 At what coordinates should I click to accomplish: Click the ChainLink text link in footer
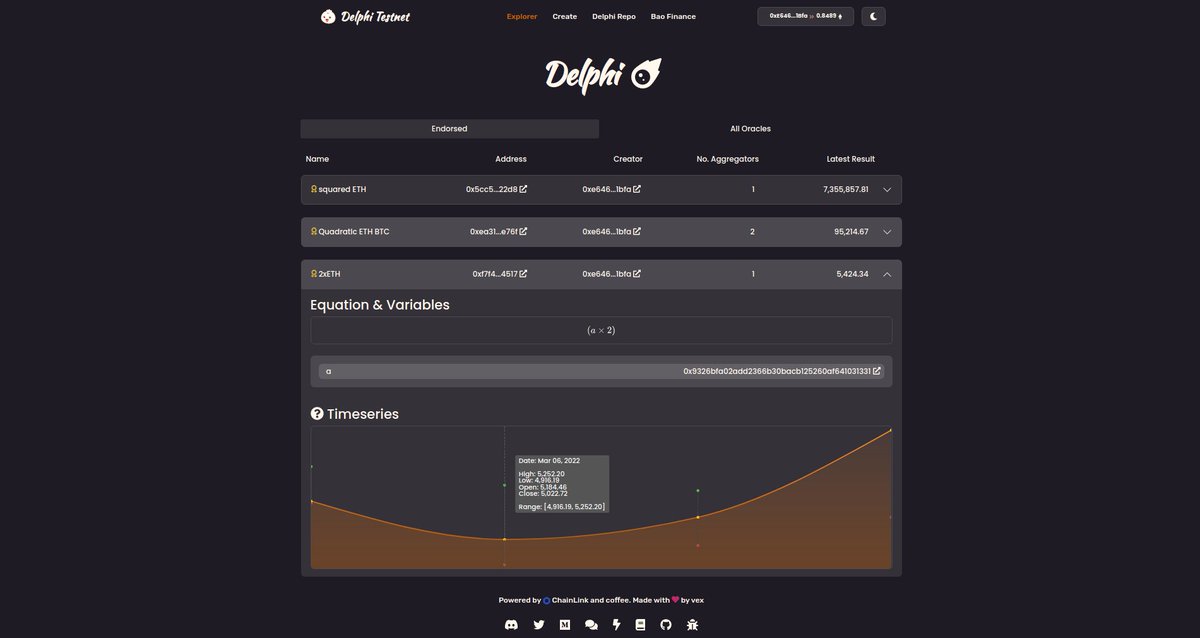(570, 600)
